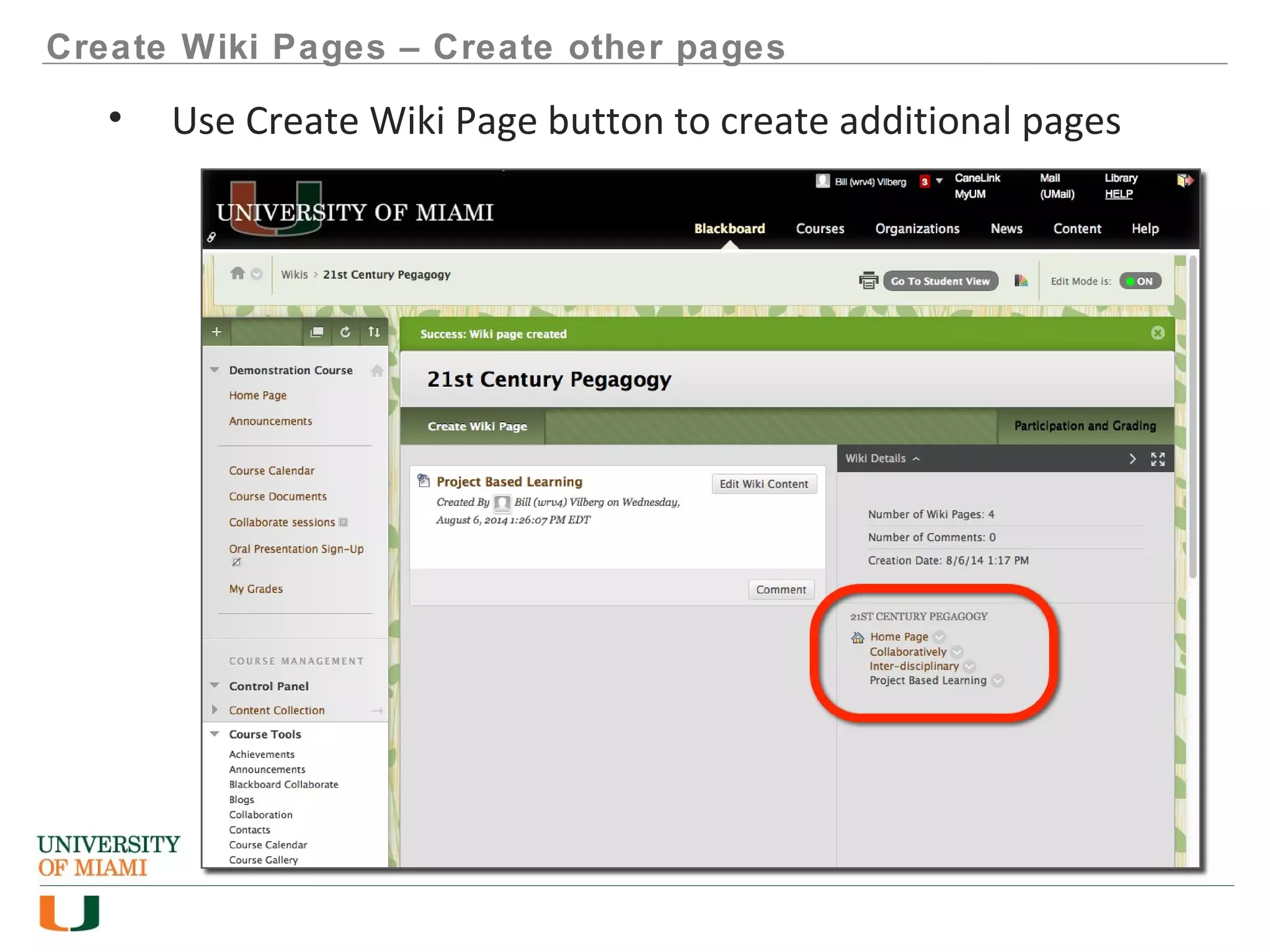This screenshot has height=952, width=1270.
Task: Open Inter-disciplinary options chevron
Action: (969, 666)
